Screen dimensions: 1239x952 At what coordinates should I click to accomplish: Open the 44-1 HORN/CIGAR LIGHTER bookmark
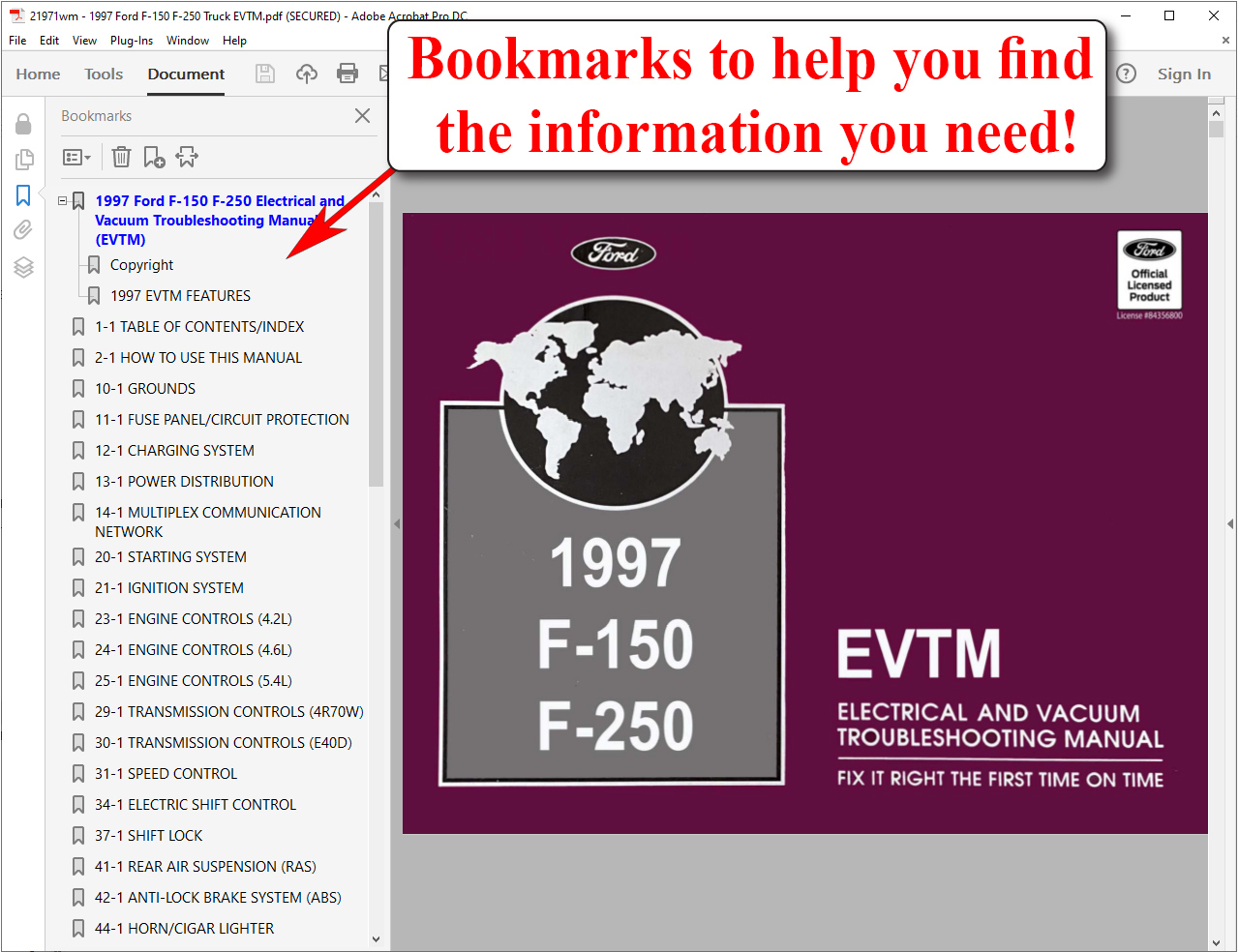coord(184,929)
